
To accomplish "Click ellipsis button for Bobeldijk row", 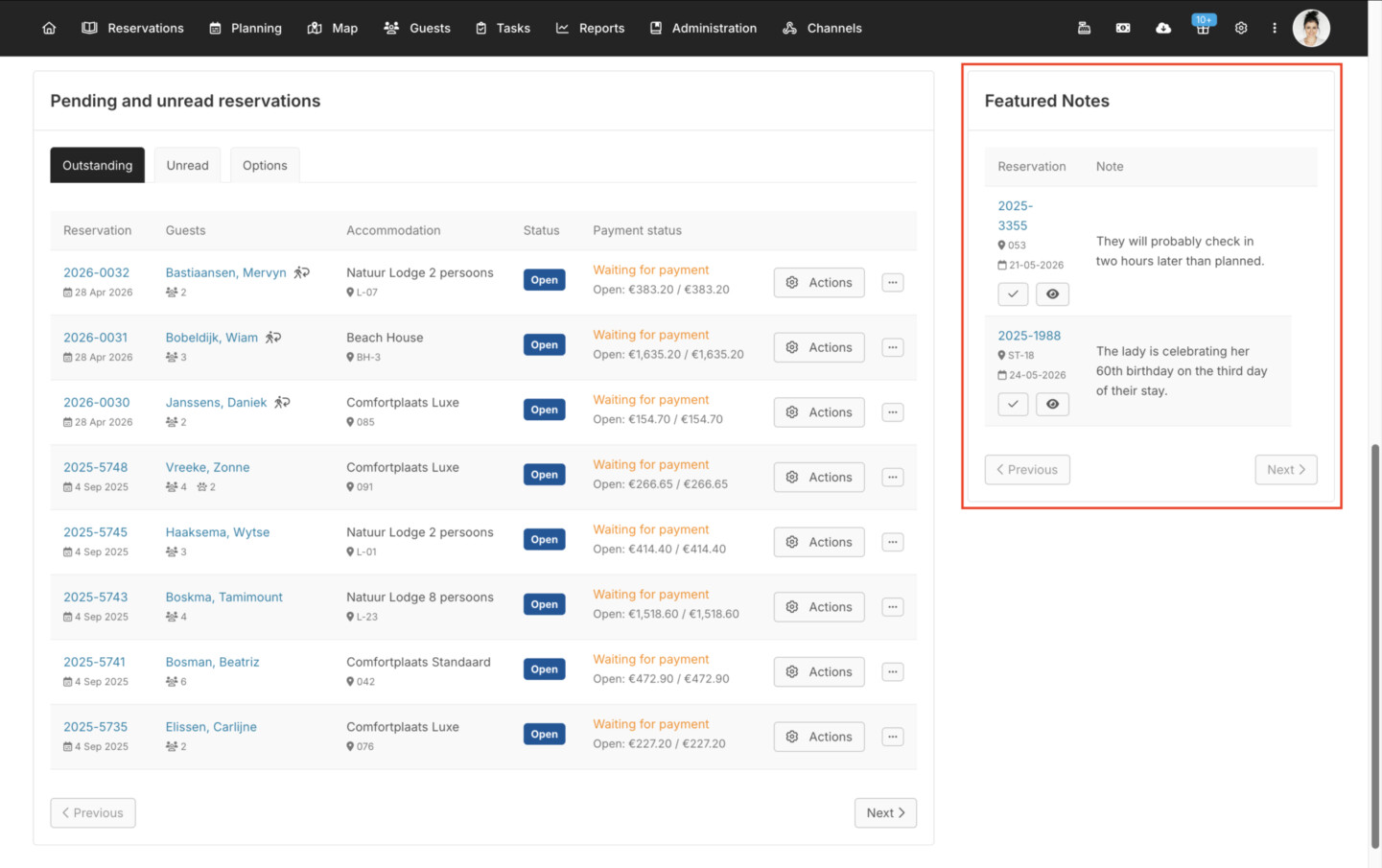I will [893, 347].
